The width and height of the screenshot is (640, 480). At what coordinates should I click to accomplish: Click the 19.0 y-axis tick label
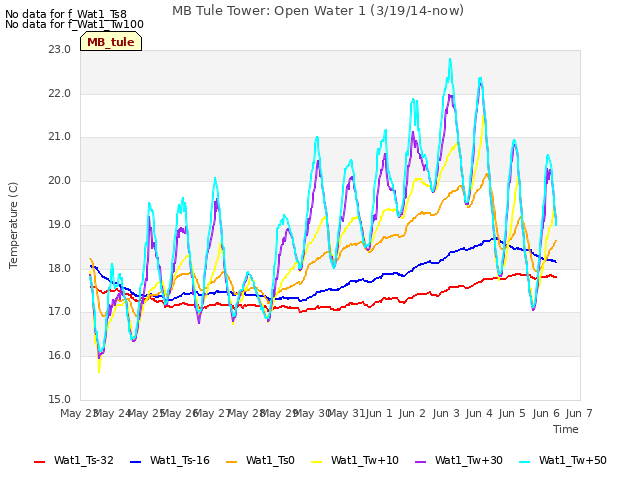(x=60, y=224)
